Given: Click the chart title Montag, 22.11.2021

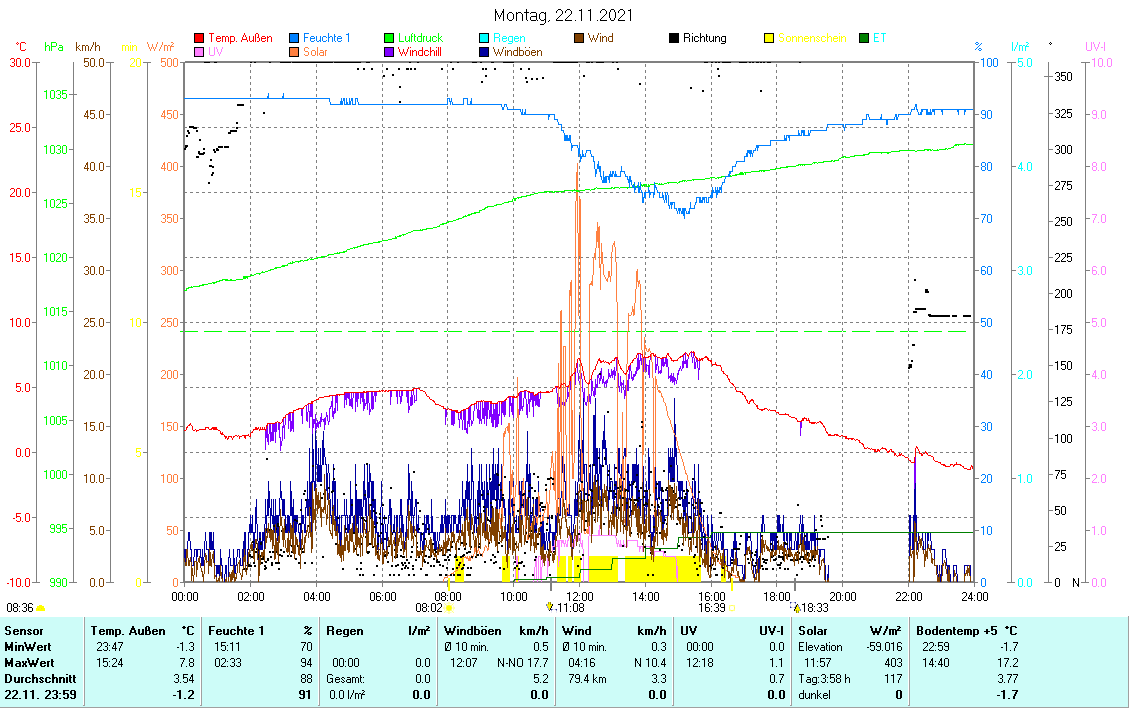Looking at the screenshot, I should pyautogui.click(x=564, y=16).
